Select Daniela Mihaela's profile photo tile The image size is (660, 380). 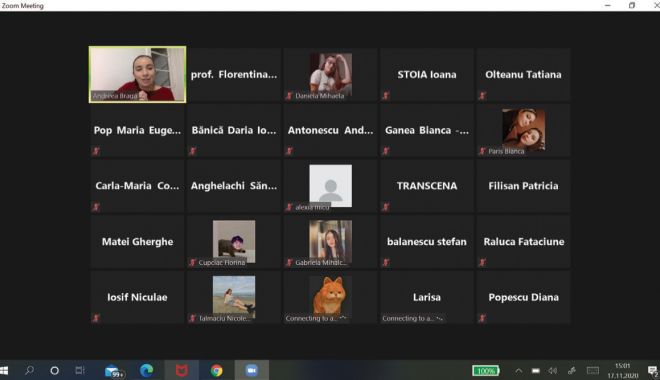click(x=330, y=74)
